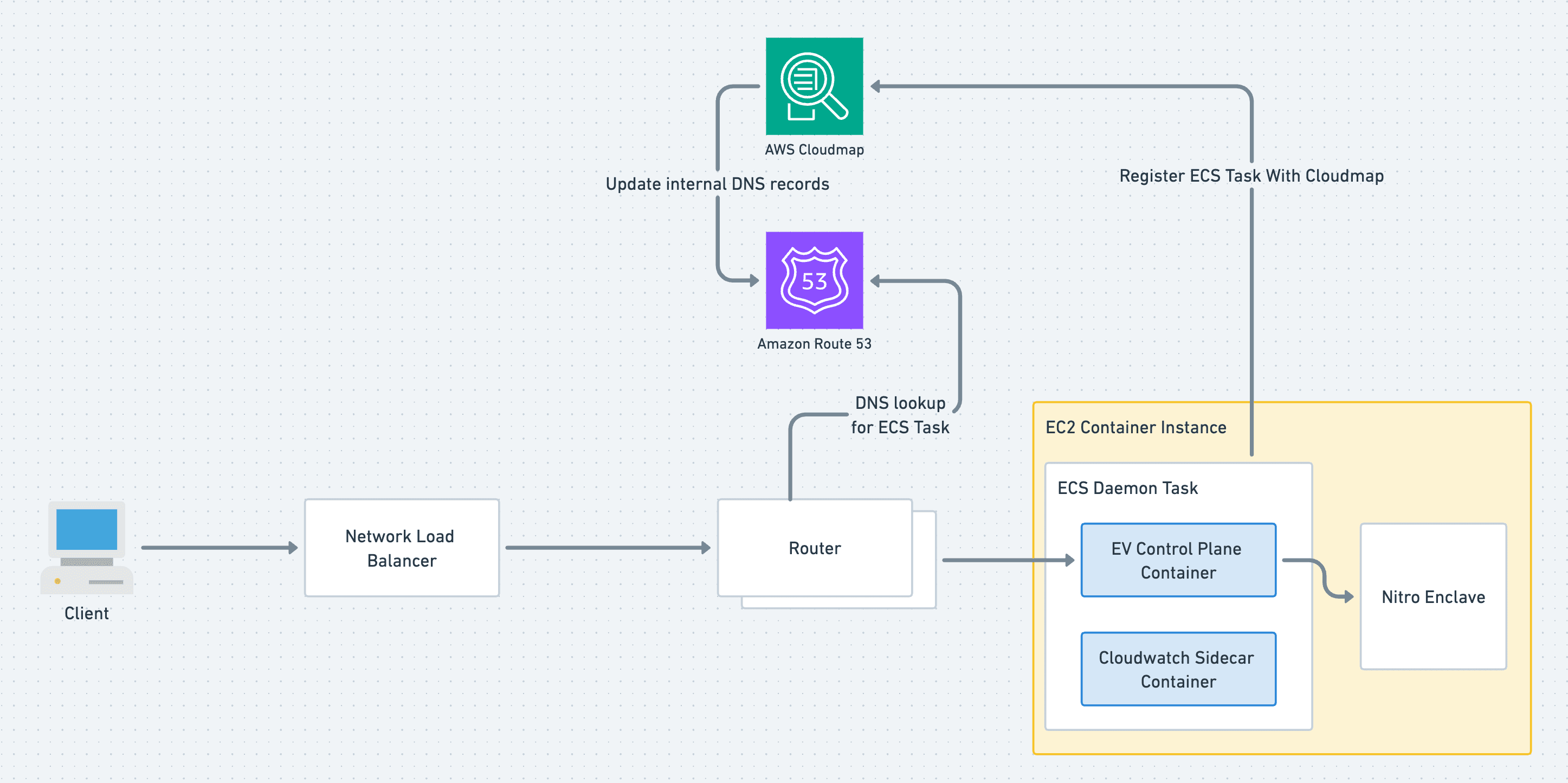Select the Network Load Balancer box
This screenshot has height=783, width=1568.
pyautogui.click(x=401, y=547)
